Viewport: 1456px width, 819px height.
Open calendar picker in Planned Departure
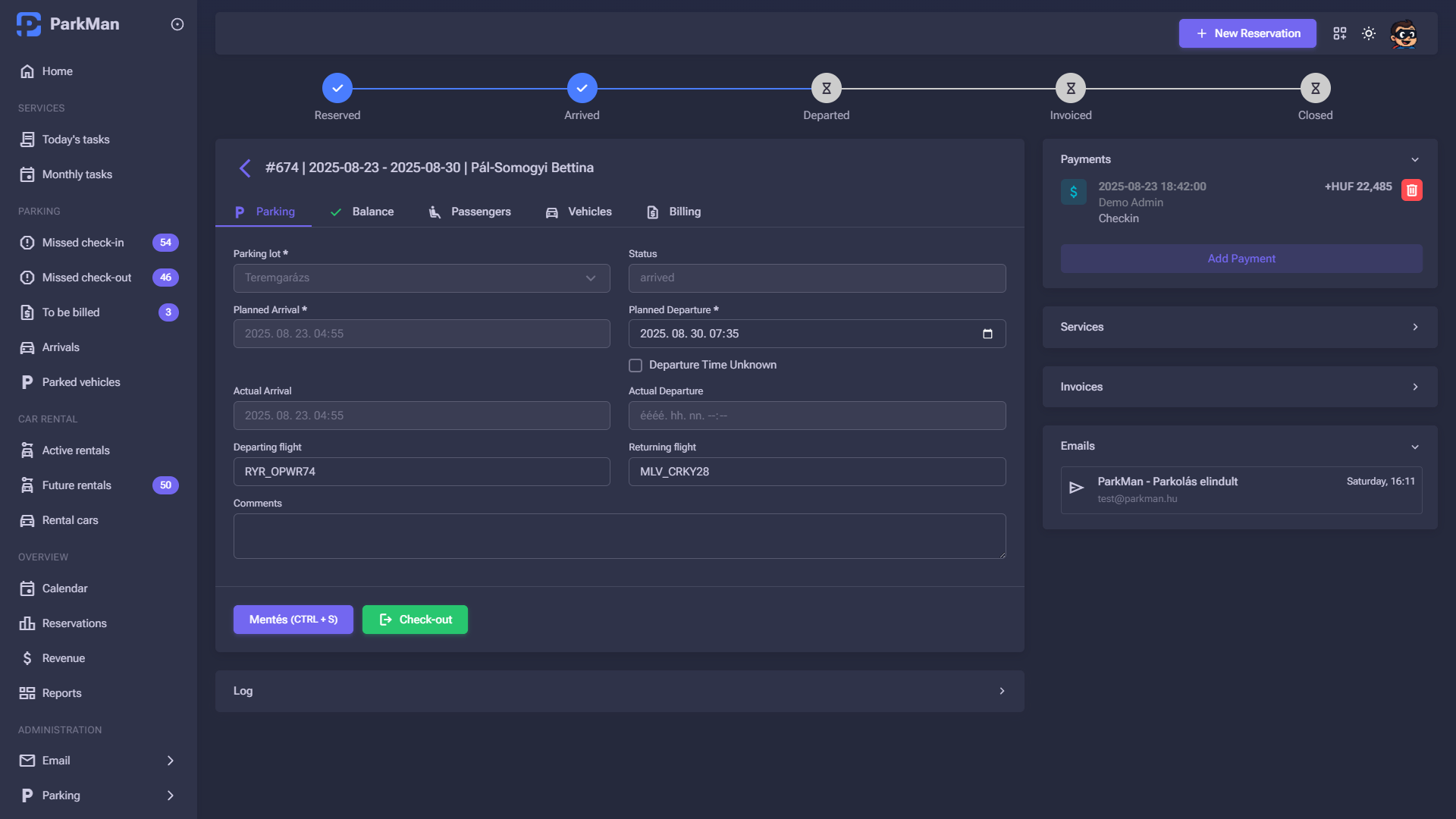(987, 334)
